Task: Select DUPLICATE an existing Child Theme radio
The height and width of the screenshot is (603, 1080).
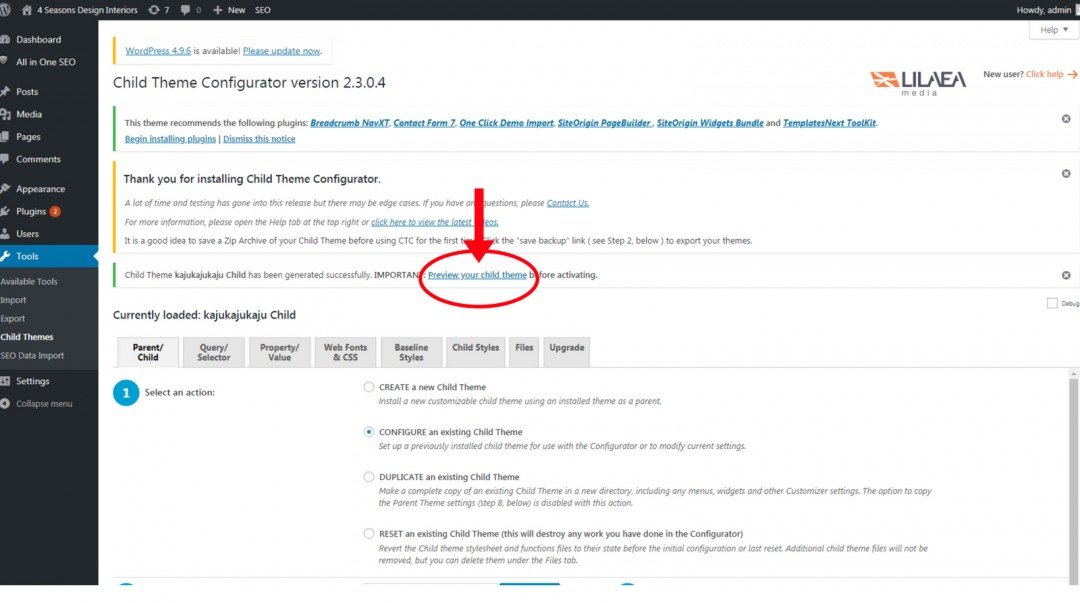Action: click(368, 477)
